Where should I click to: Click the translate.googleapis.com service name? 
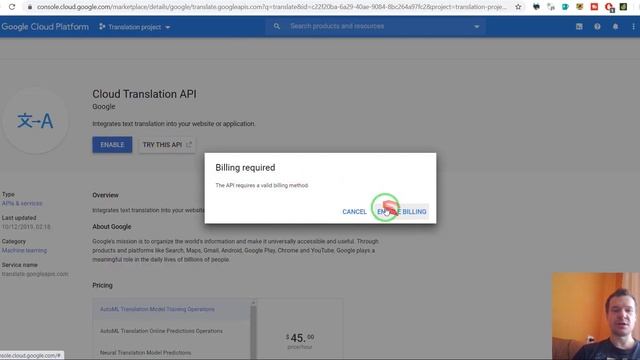pos(35,274)
